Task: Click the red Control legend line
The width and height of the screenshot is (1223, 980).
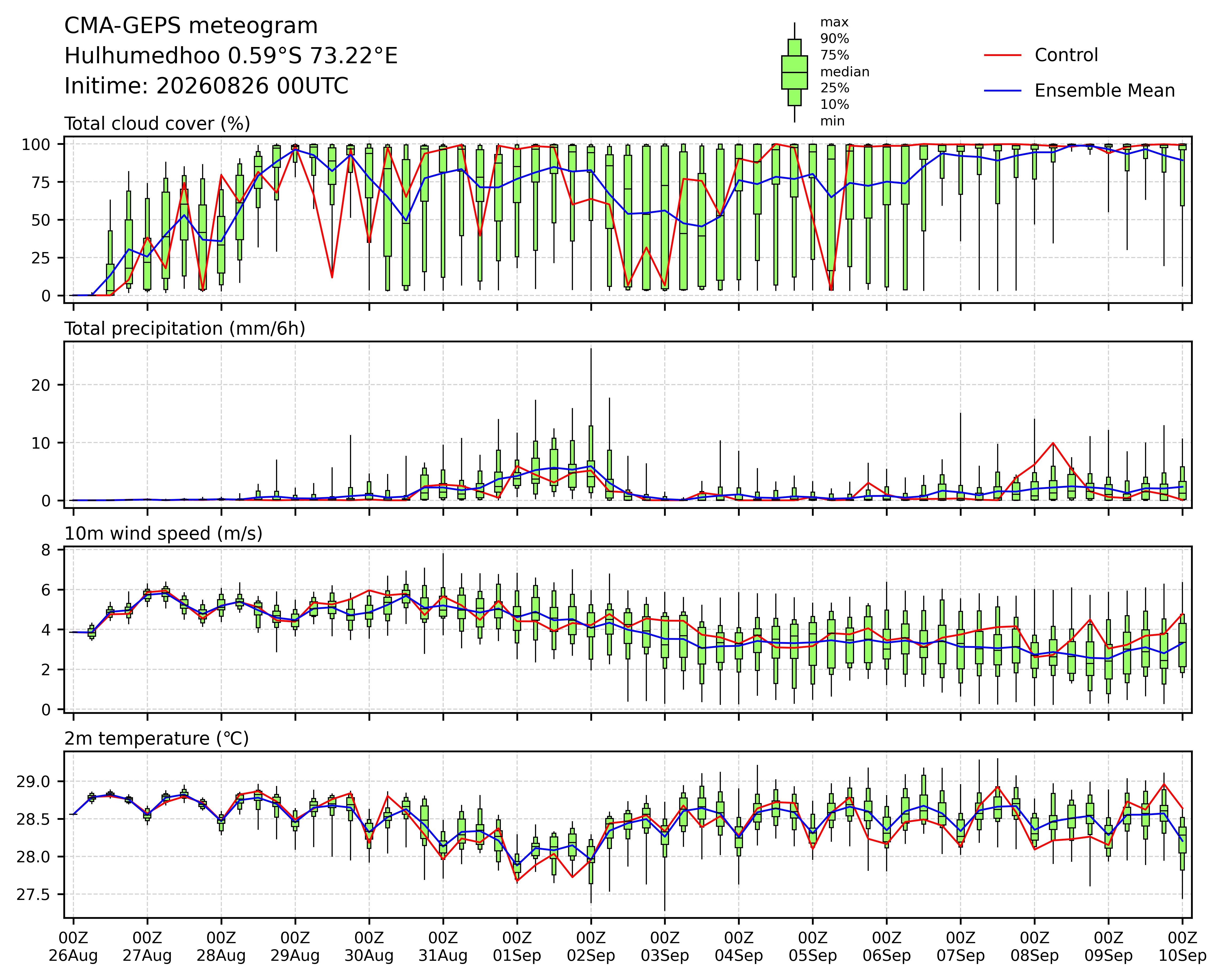Action: coord(1002,55)
